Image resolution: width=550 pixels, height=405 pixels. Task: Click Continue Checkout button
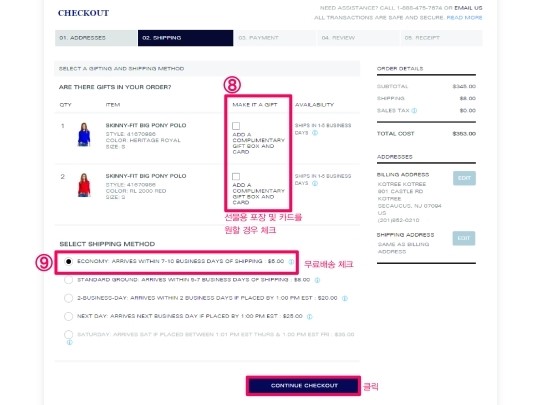point(304,386)
